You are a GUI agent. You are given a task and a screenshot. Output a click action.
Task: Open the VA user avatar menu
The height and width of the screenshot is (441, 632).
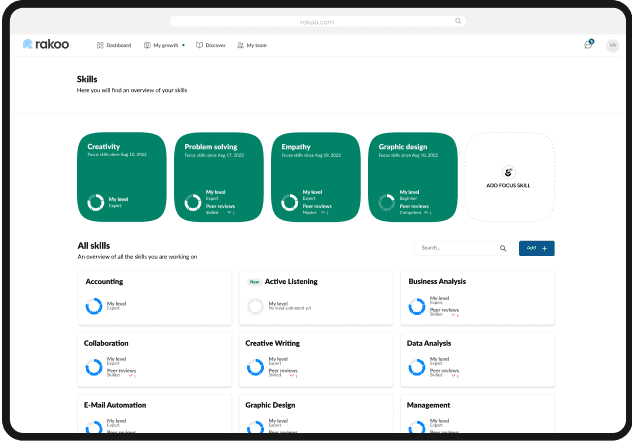(613, 45)
